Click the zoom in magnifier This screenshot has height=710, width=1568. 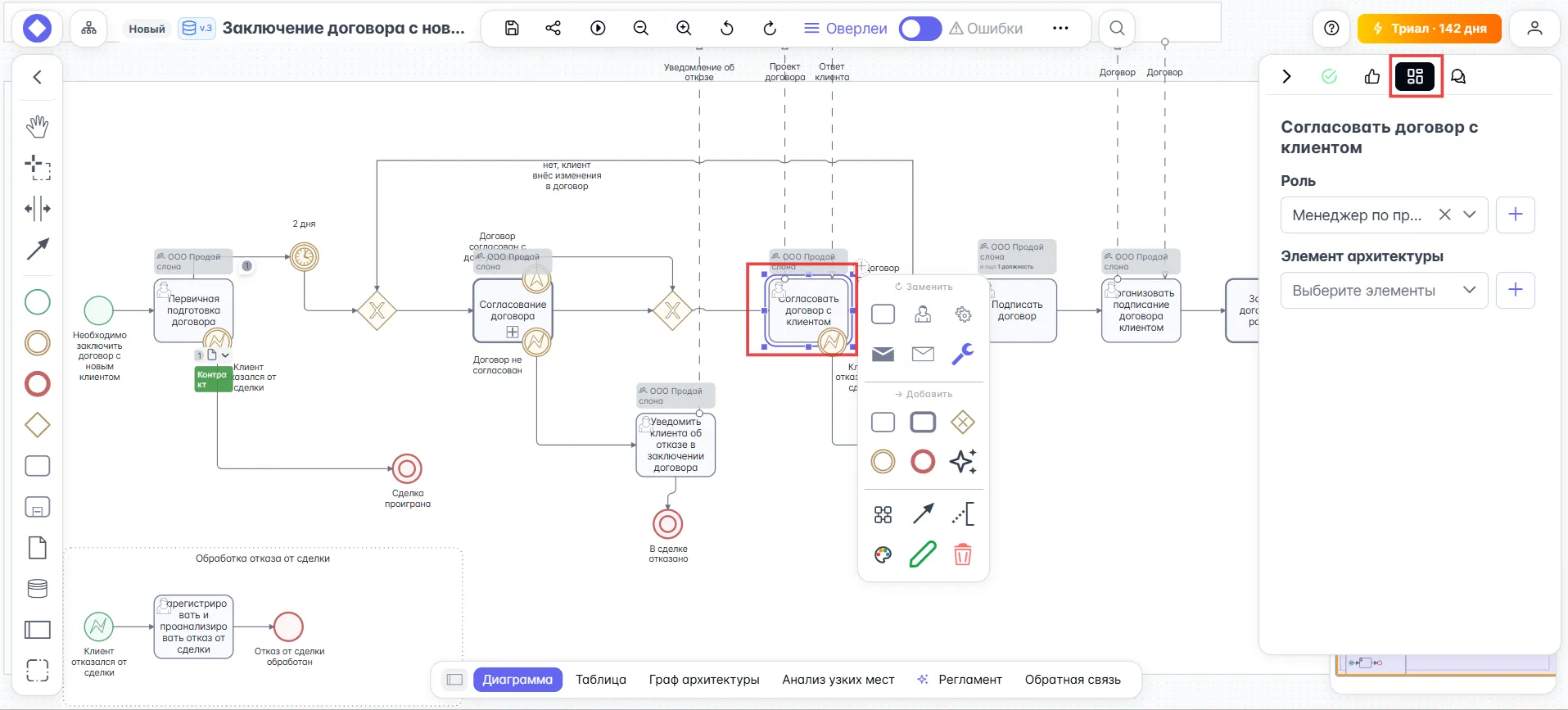(x=684, y=28)
